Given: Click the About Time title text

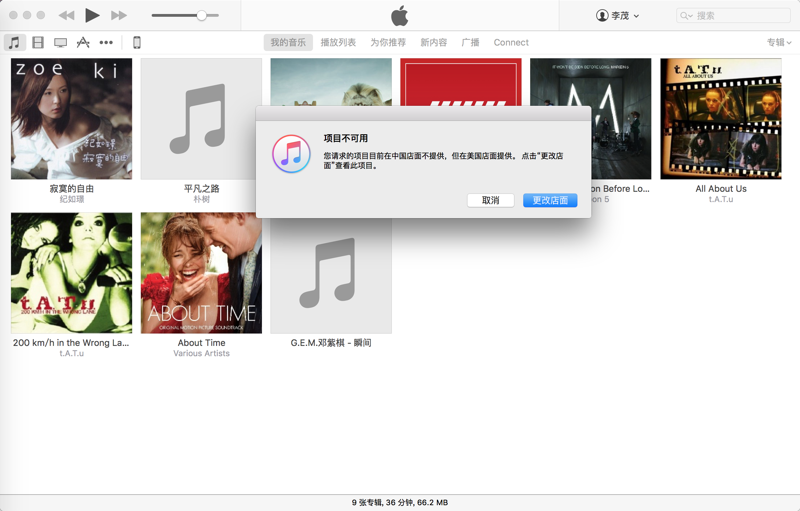Looking at the screenshot, I should 202,343.
